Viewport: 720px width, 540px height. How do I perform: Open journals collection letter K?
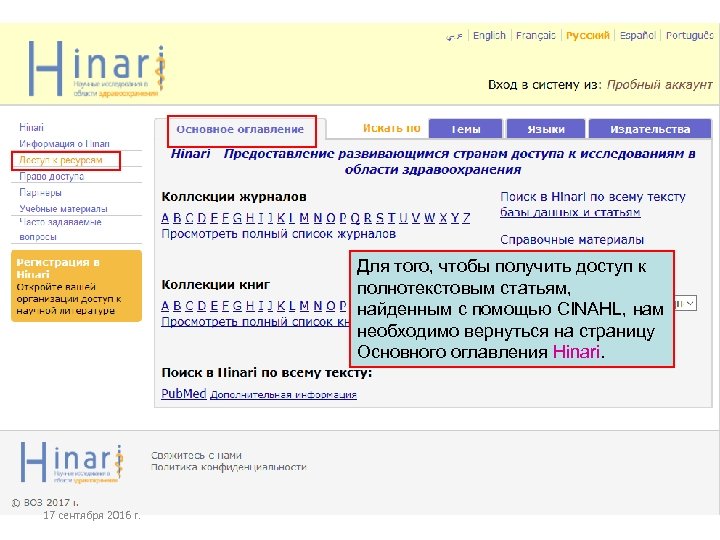click(x=281, y=218)
